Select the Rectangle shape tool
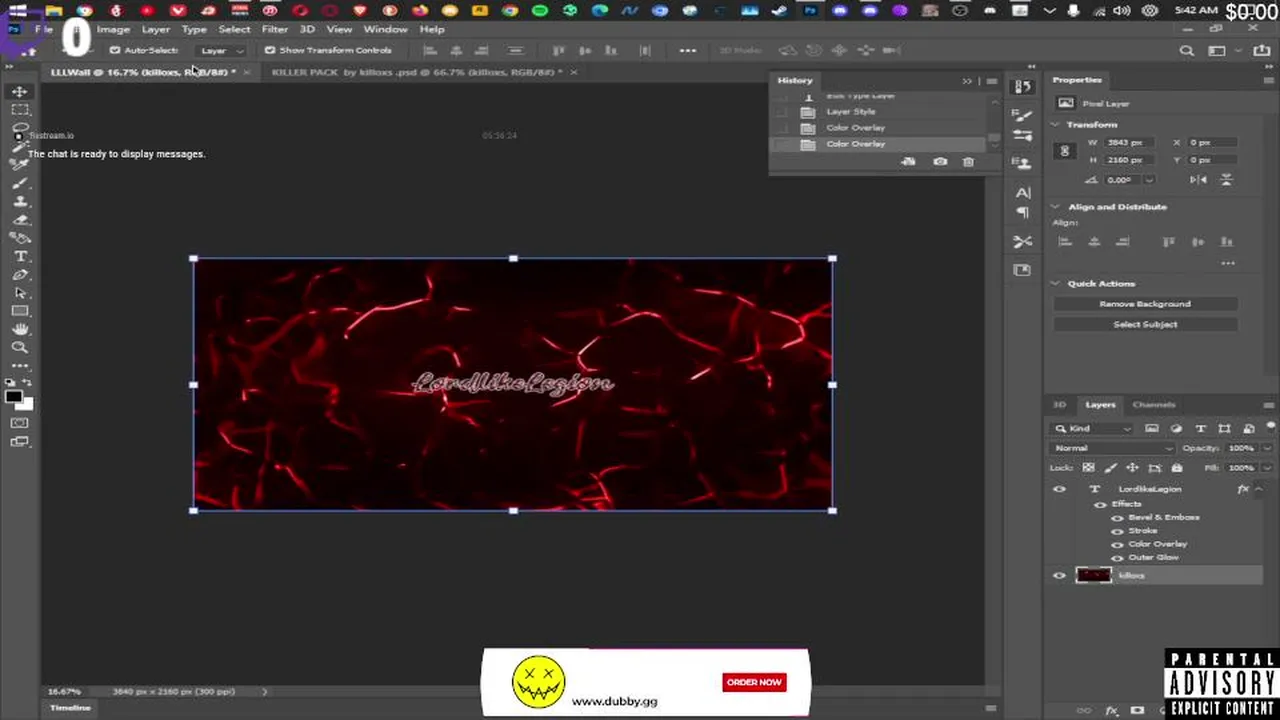This screenshot has width=1280, height=720. click(19, 311)
